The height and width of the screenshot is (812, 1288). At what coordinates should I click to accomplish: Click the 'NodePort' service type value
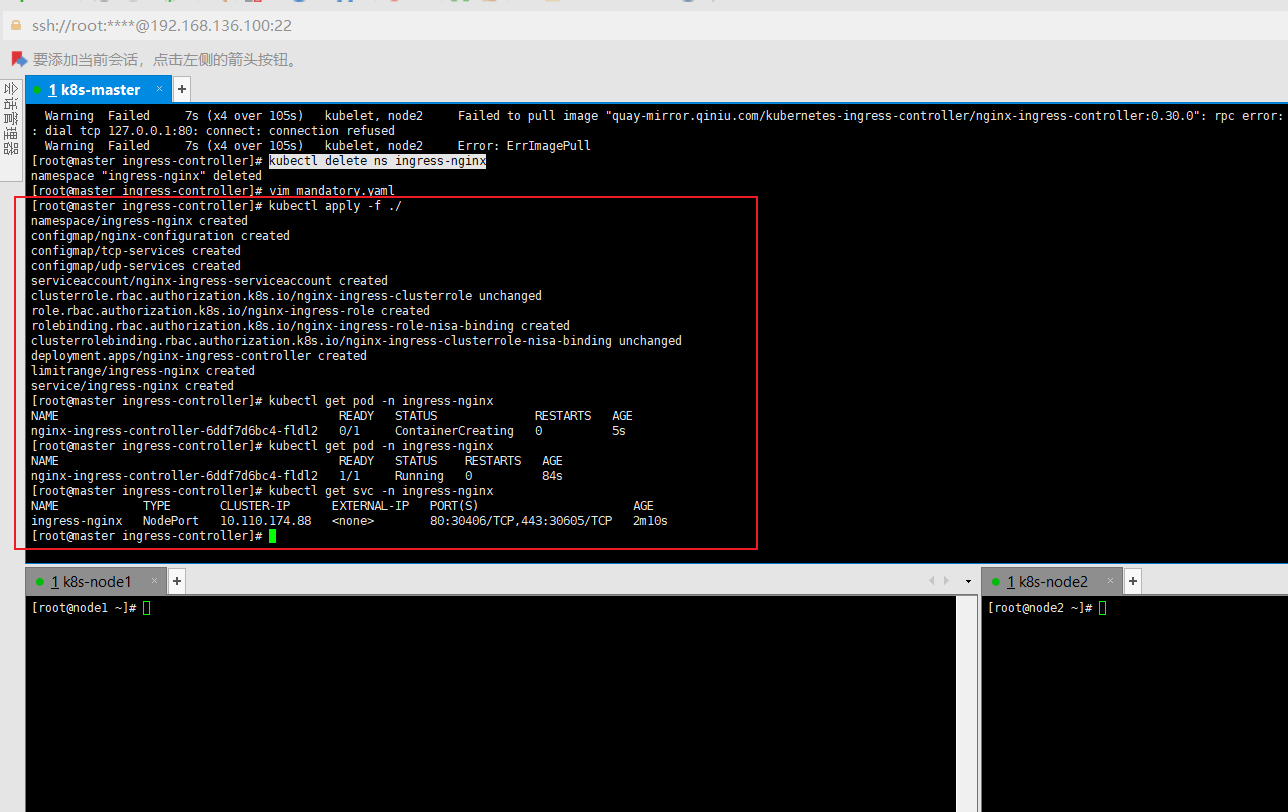[x=170, y=521]
